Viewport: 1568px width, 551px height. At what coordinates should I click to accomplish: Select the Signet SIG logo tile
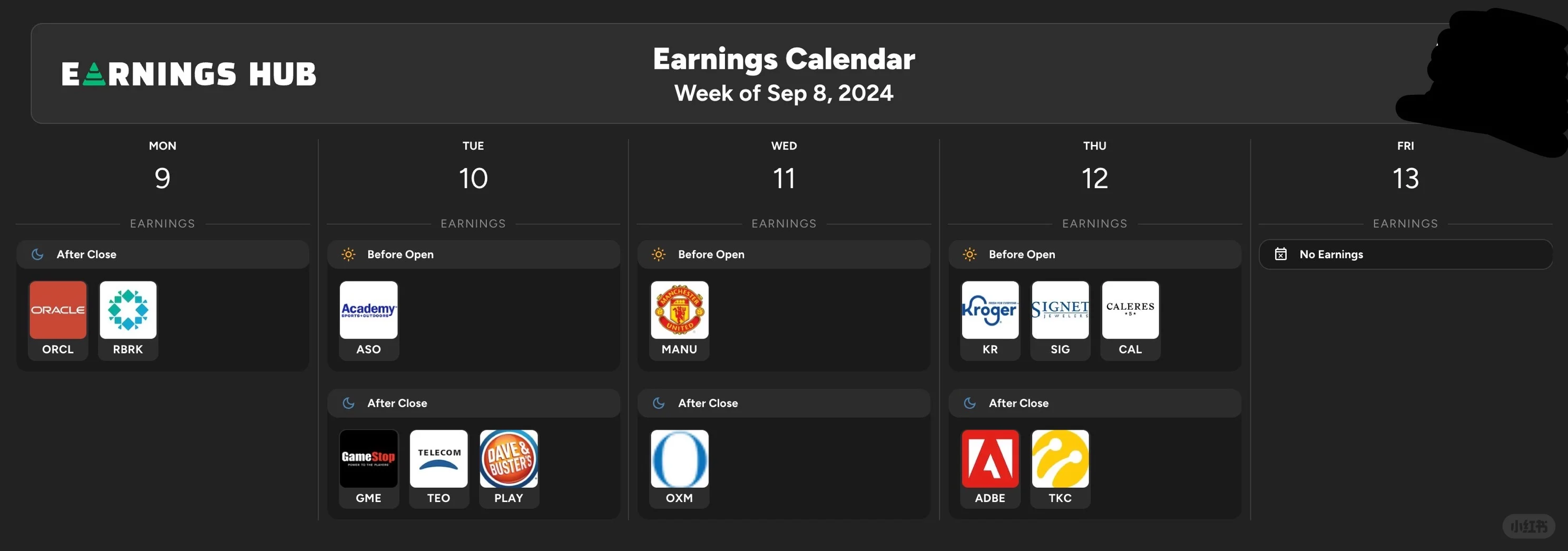point(1060,320)
